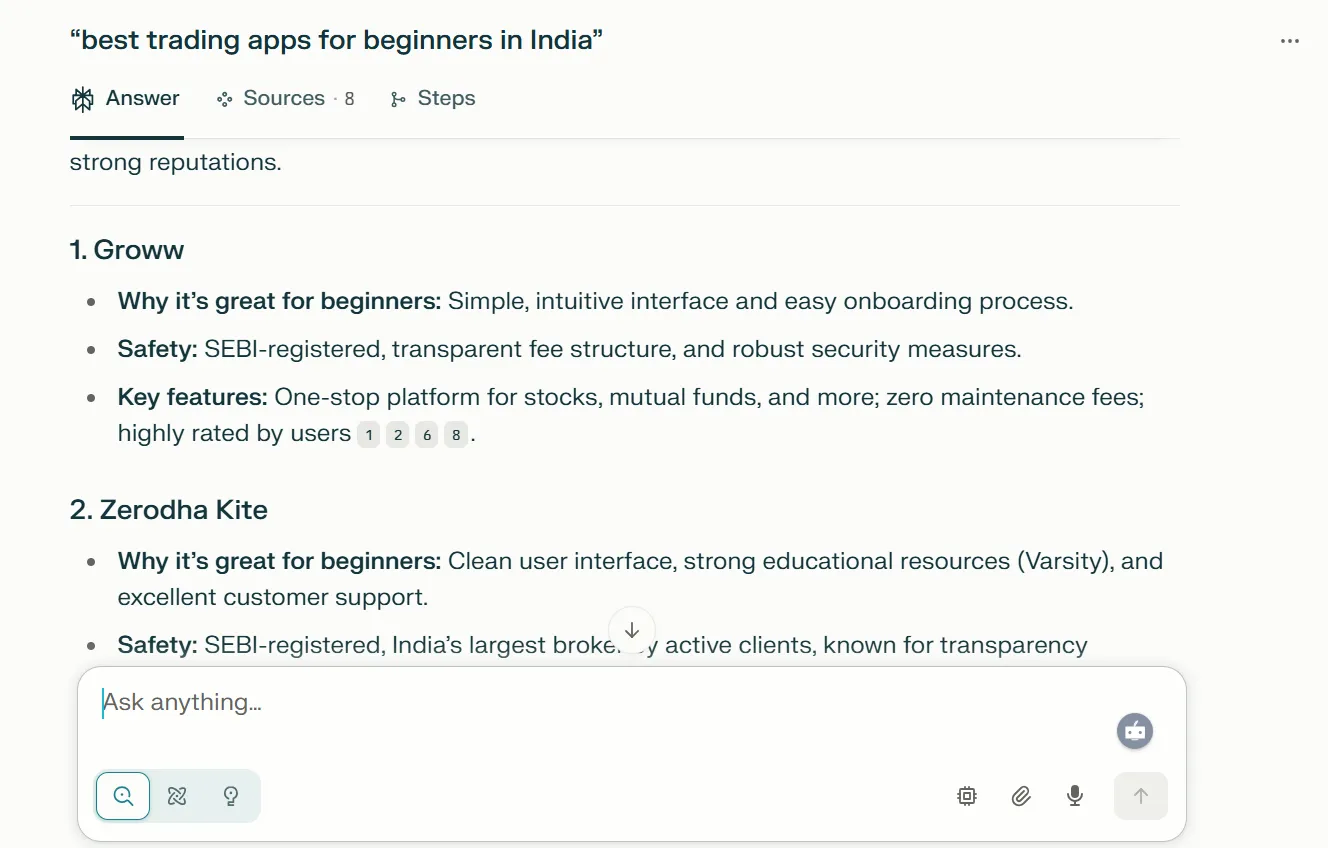The height and width of the screenshot is (848, 1328).
Task: Open citation 2 in Groww section
Action: coord(397,435)
